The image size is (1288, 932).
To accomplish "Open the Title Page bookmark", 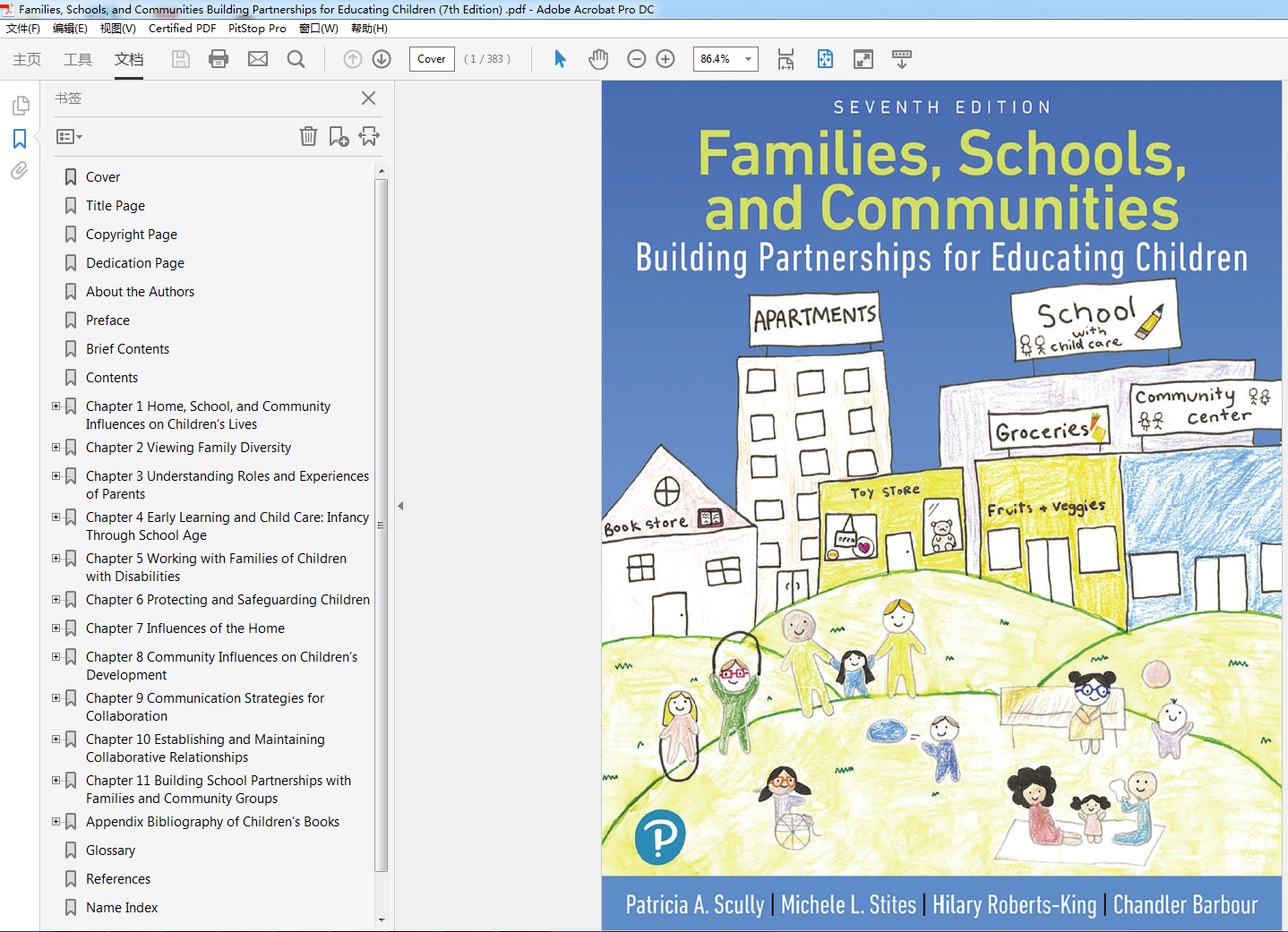I will [116, 206].
